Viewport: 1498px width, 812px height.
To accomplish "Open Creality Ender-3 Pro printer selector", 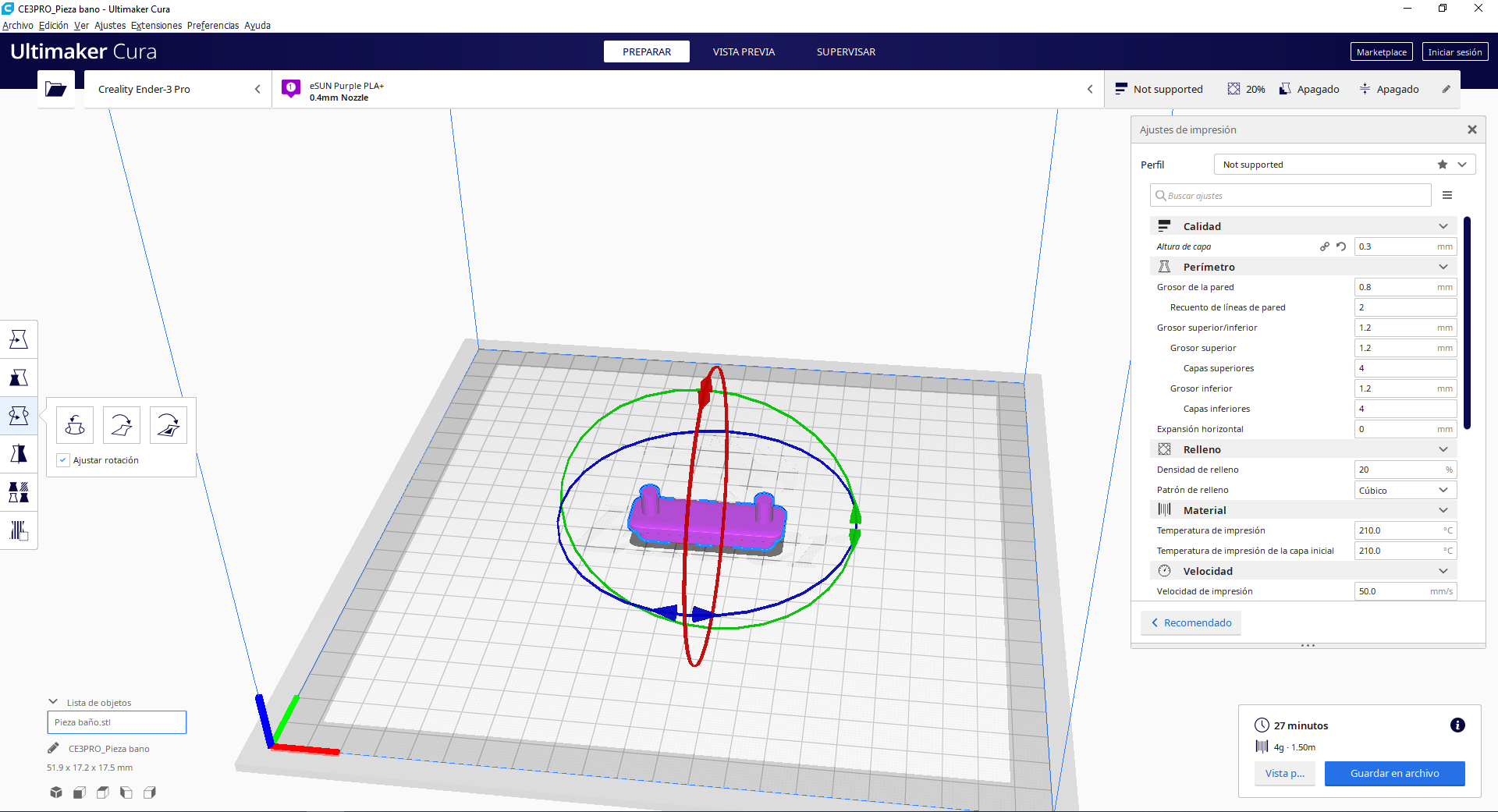I will pyautogui.click(x=178, y=89).
